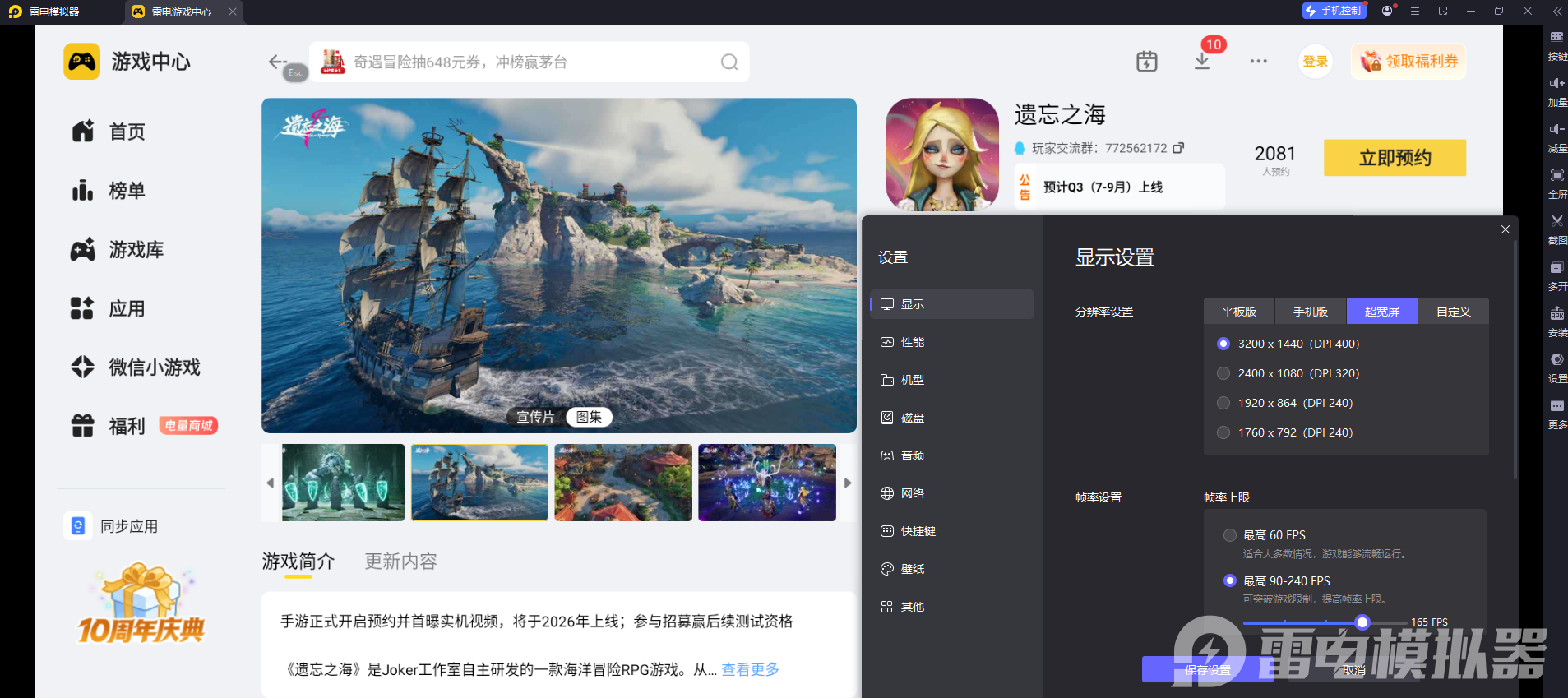This screenshot has height=698, width=1568.
Task: Open 榜单 rankings in the sidebar
Action: click(109, 191)
